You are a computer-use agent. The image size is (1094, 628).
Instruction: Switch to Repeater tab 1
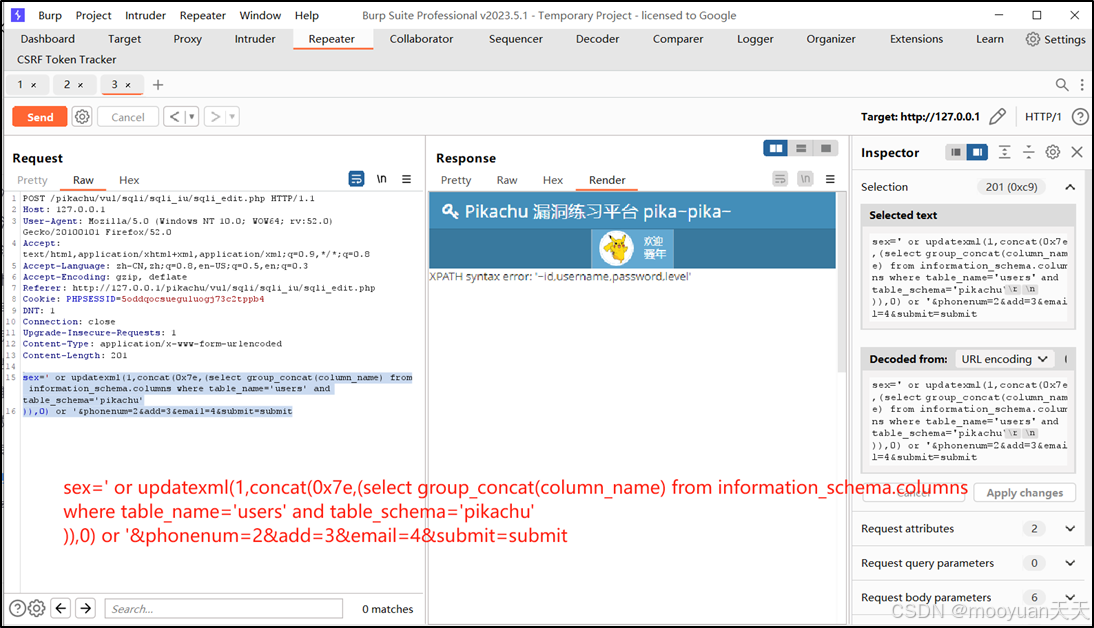pyautogui.click(x=20, y=84)
